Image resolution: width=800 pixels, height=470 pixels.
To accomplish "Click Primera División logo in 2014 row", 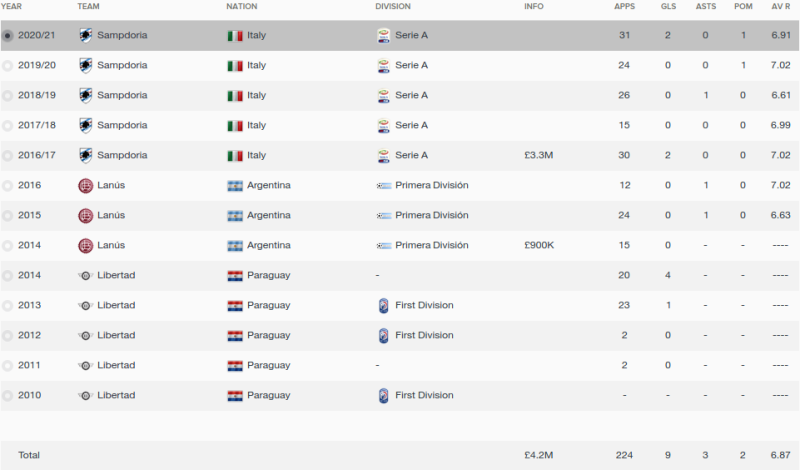I will tap(384, 245).
